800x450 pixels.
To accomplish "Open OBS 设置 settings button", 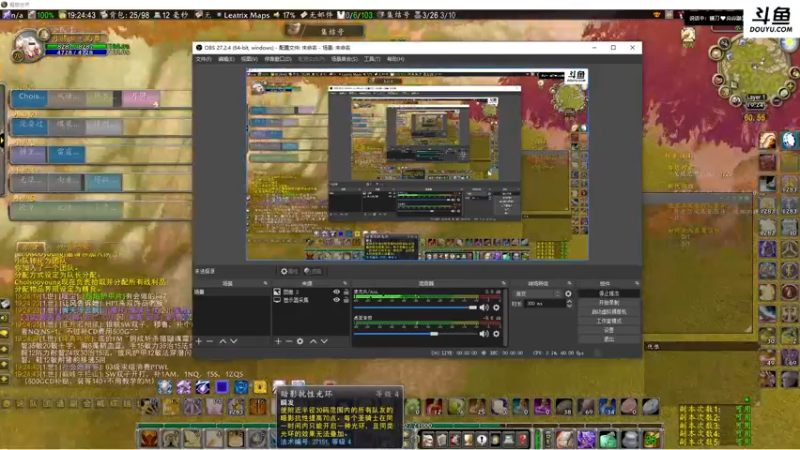I will point(609,330).
